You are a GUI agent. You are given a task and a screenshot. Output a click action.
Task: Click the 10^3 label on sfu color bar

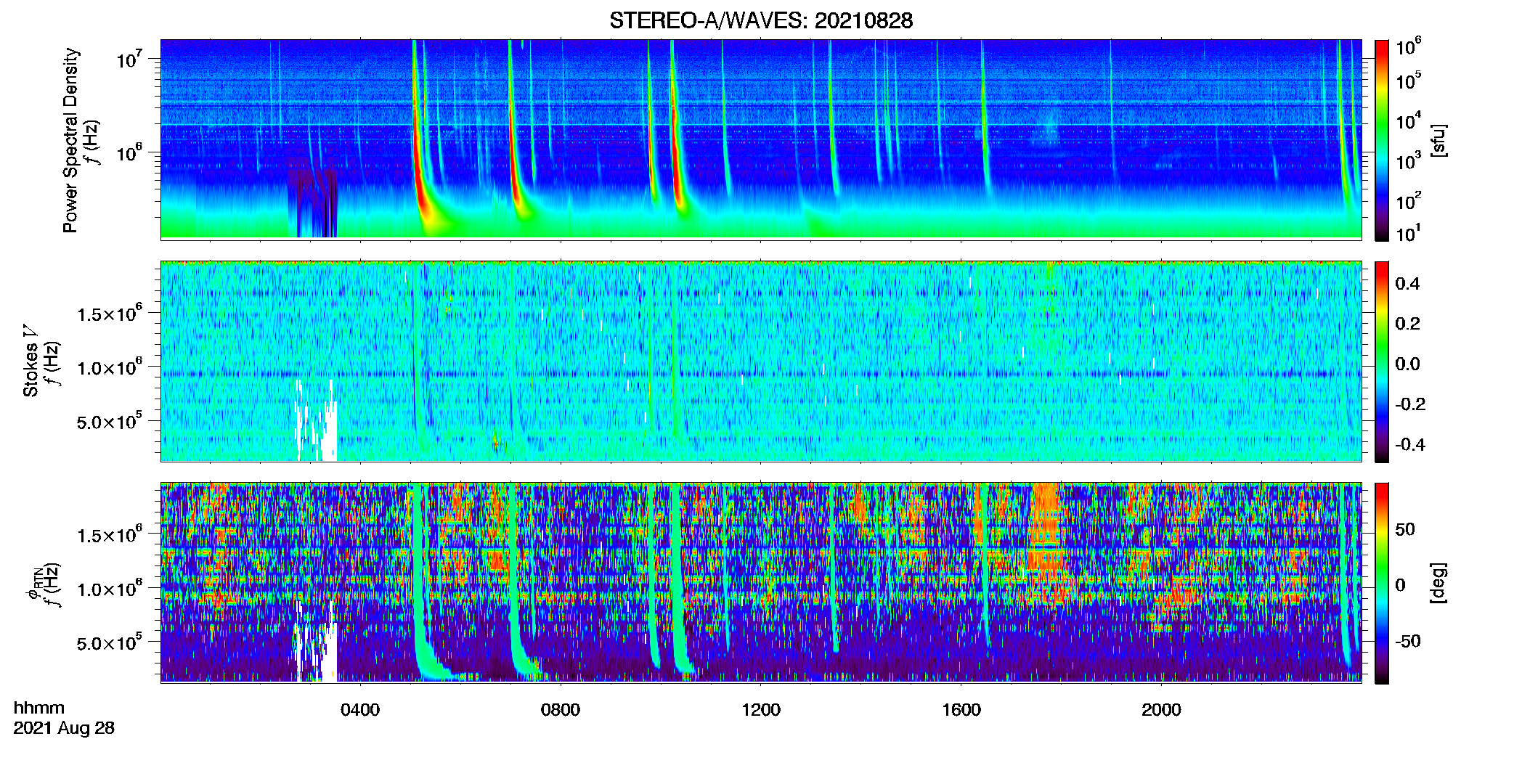1408,160
